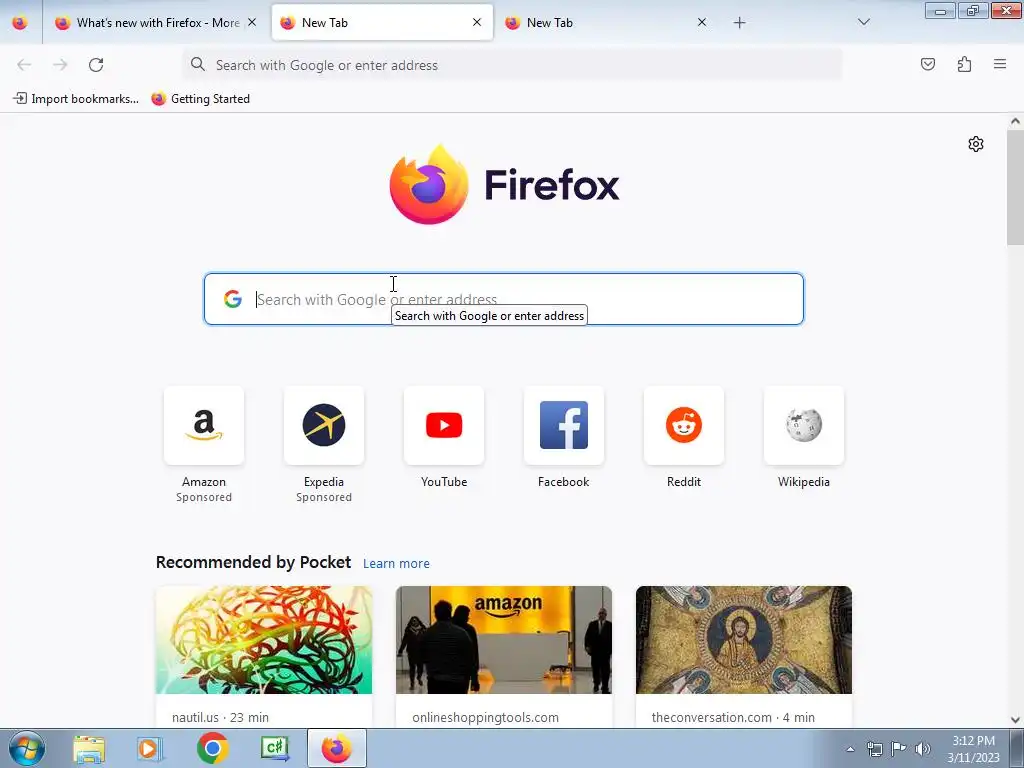1024x768 pixels.
Task: Open theconversation.com mosaic article thumbnail
Action: point(744,640)
